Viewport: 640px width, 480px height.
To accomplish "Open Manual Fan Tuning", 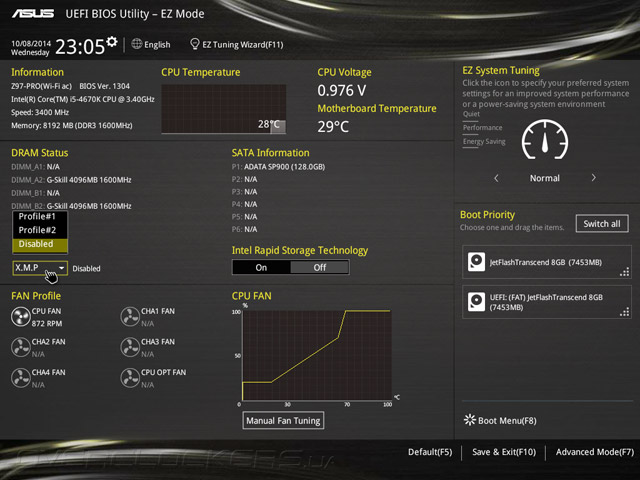I will click(283, 420).
